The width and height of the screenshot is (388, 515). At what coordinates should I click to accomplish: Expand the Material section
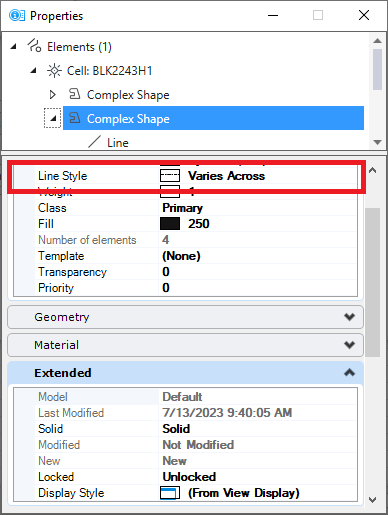[349, 345]
